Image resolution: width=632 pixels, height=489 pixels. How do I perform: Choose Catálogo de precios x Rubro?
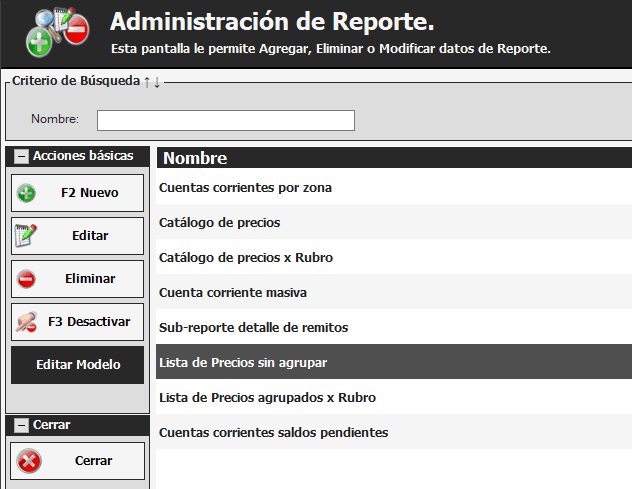[245, 257]
